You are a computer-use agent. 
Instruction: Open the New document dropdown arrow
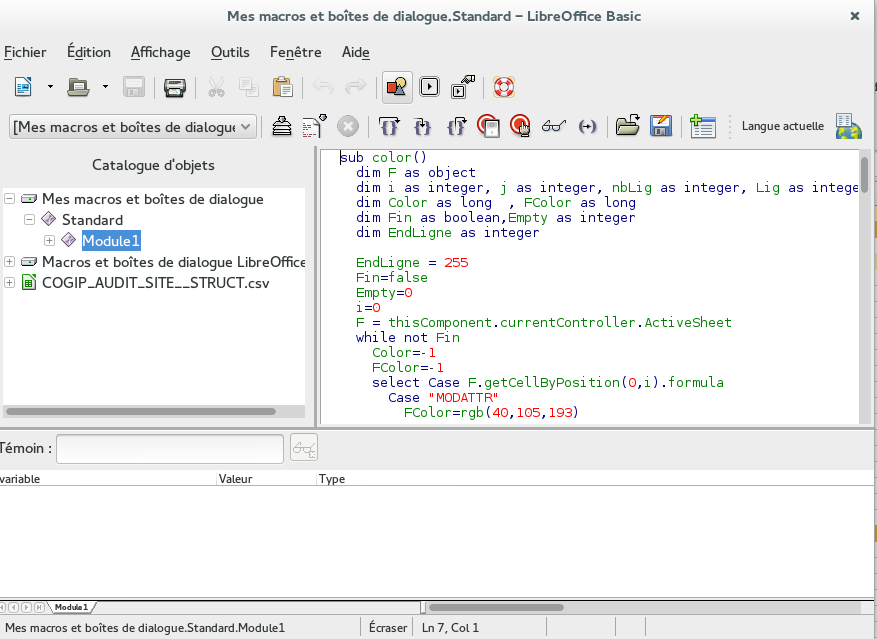pos(50,87)
